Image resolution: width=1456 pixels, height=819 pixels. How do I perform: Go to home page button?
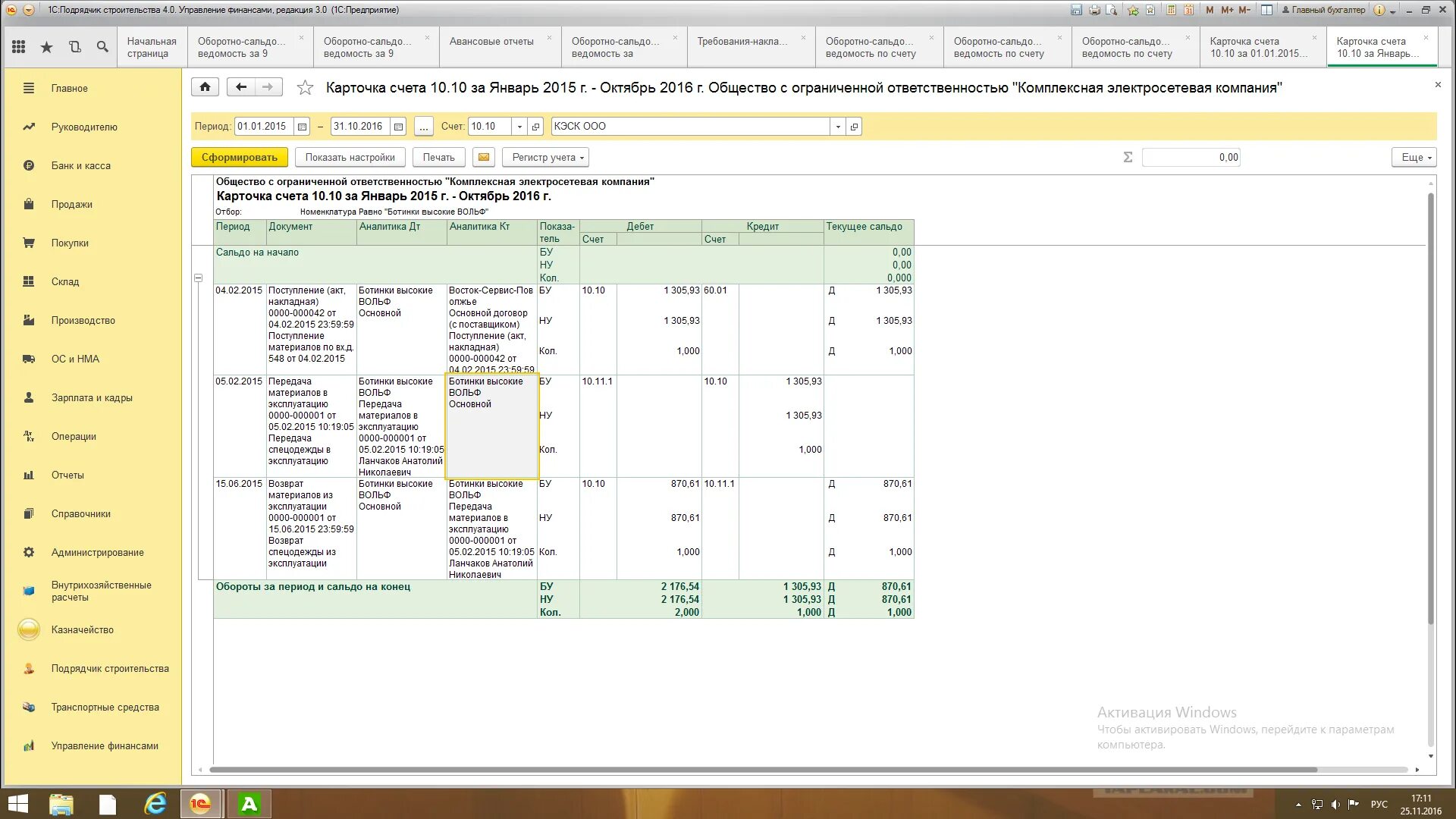pyautogui.click(x=205, y=87)
